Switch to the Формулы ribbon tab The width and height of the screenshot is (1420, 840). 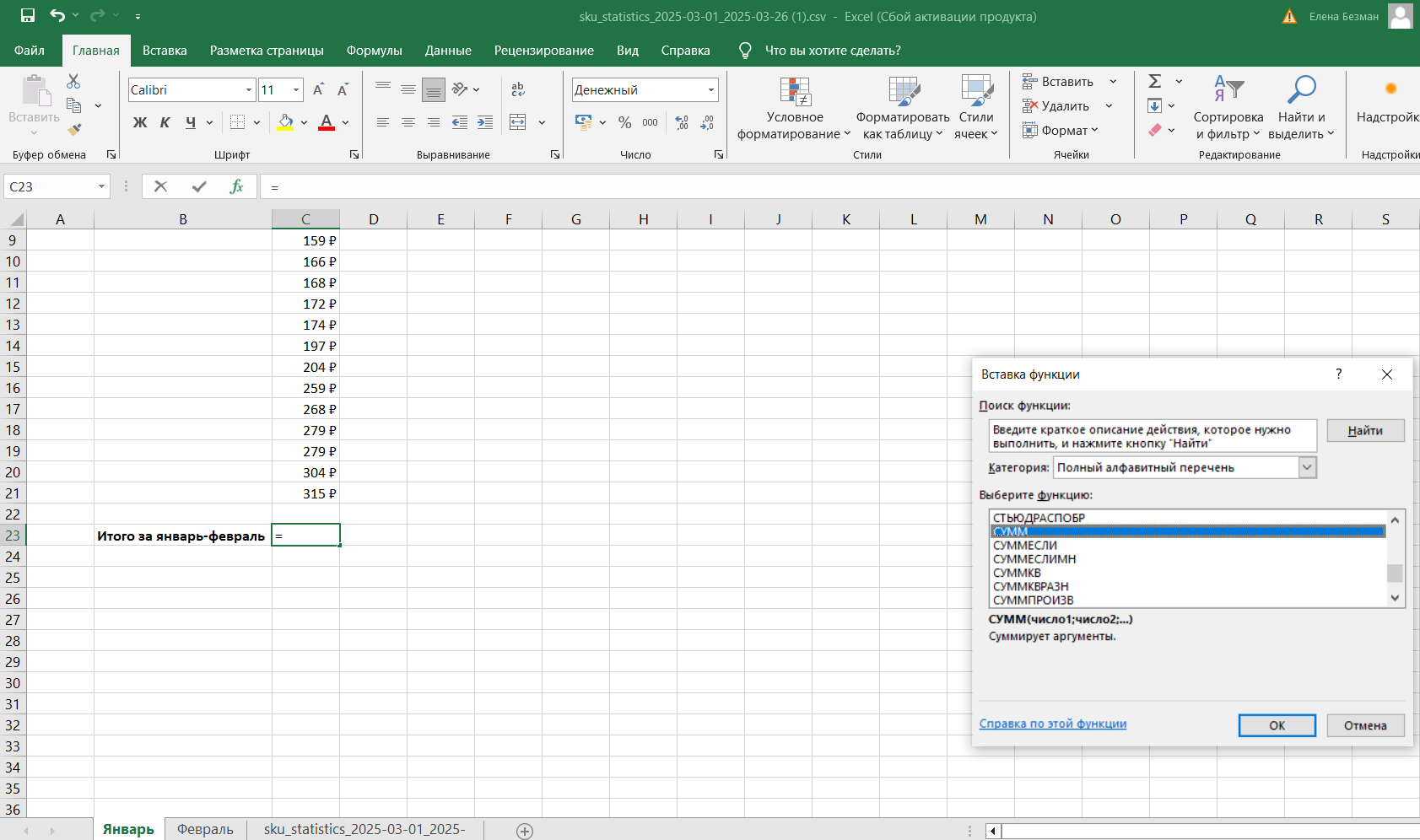click(374, 51)
